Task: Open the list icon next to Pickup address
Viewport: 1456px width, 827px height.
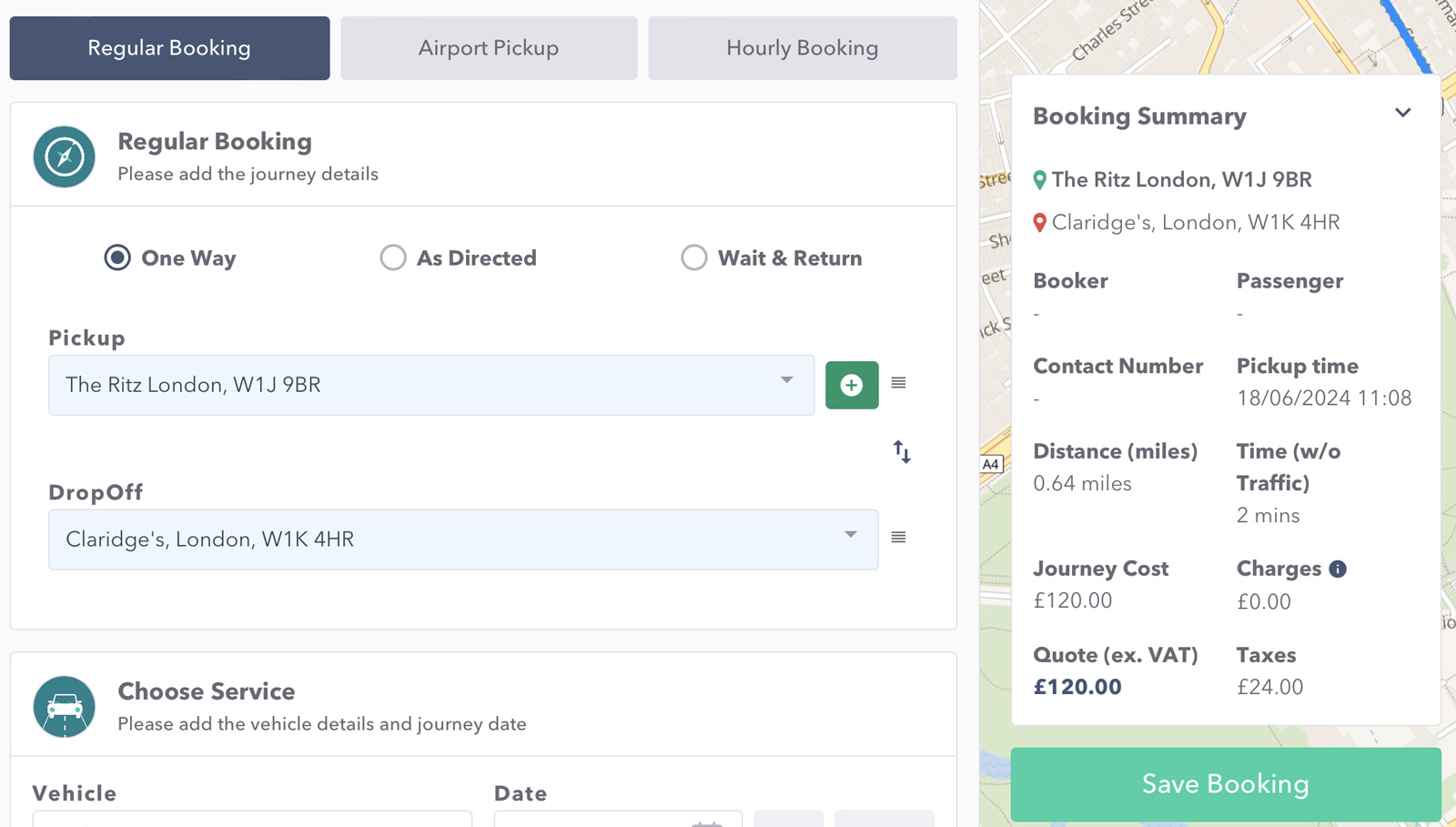Action: click(x=897, y=383)
